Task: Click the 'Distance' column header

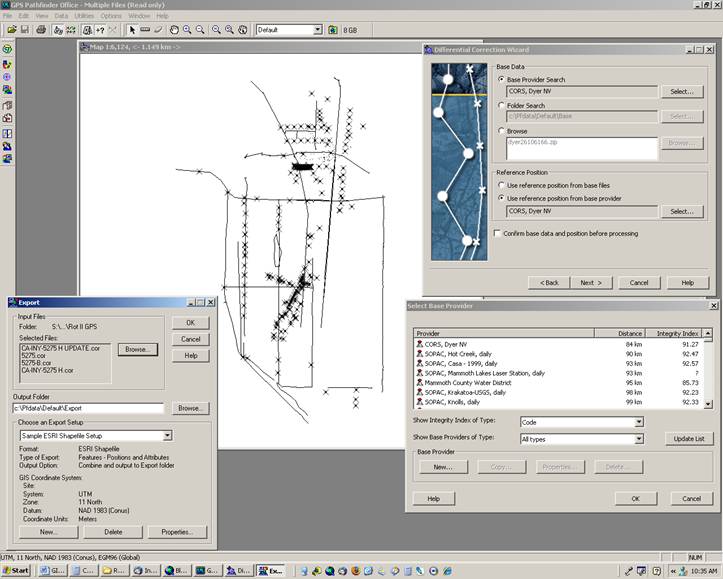Action: coord(619,333)
